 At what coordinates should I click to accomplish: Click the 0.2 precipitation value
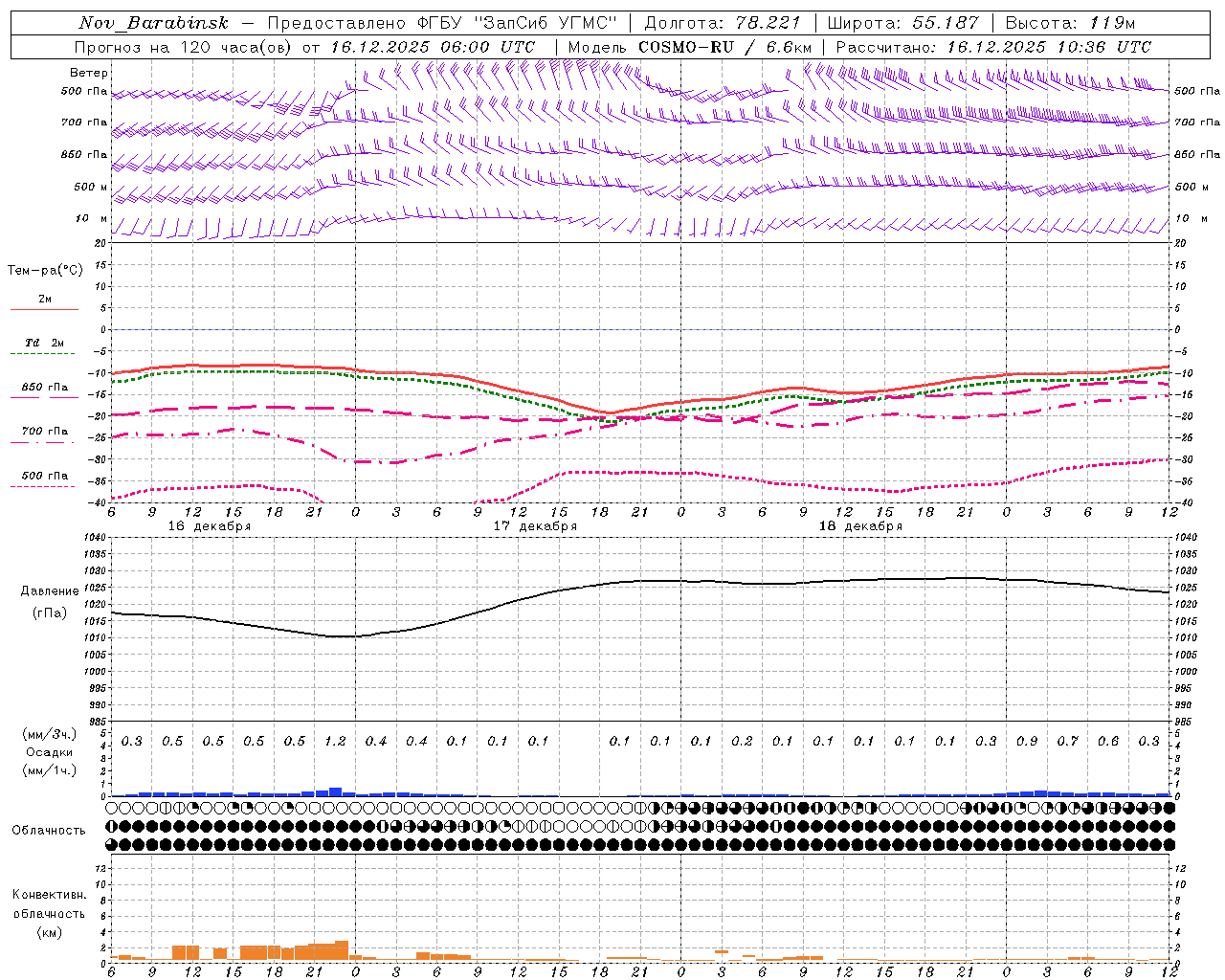click(742, 742)
